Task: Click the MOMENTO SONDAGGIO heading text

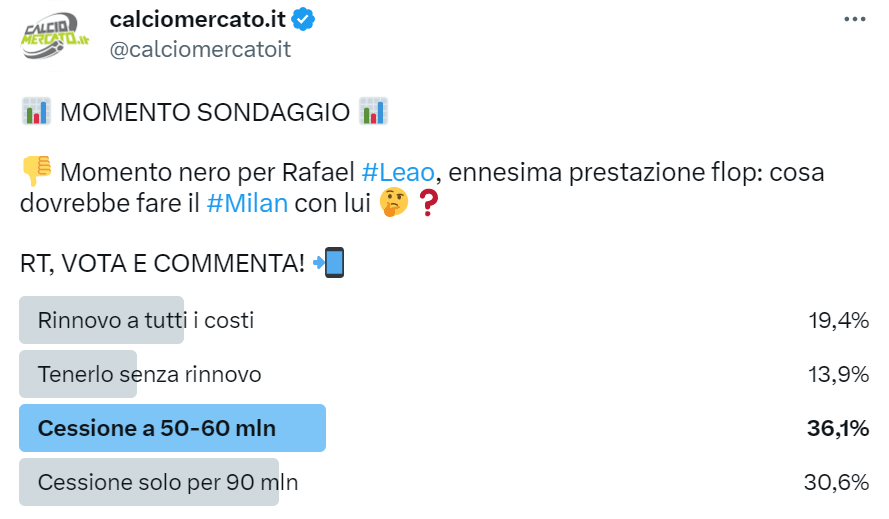Action: point(204,112)
